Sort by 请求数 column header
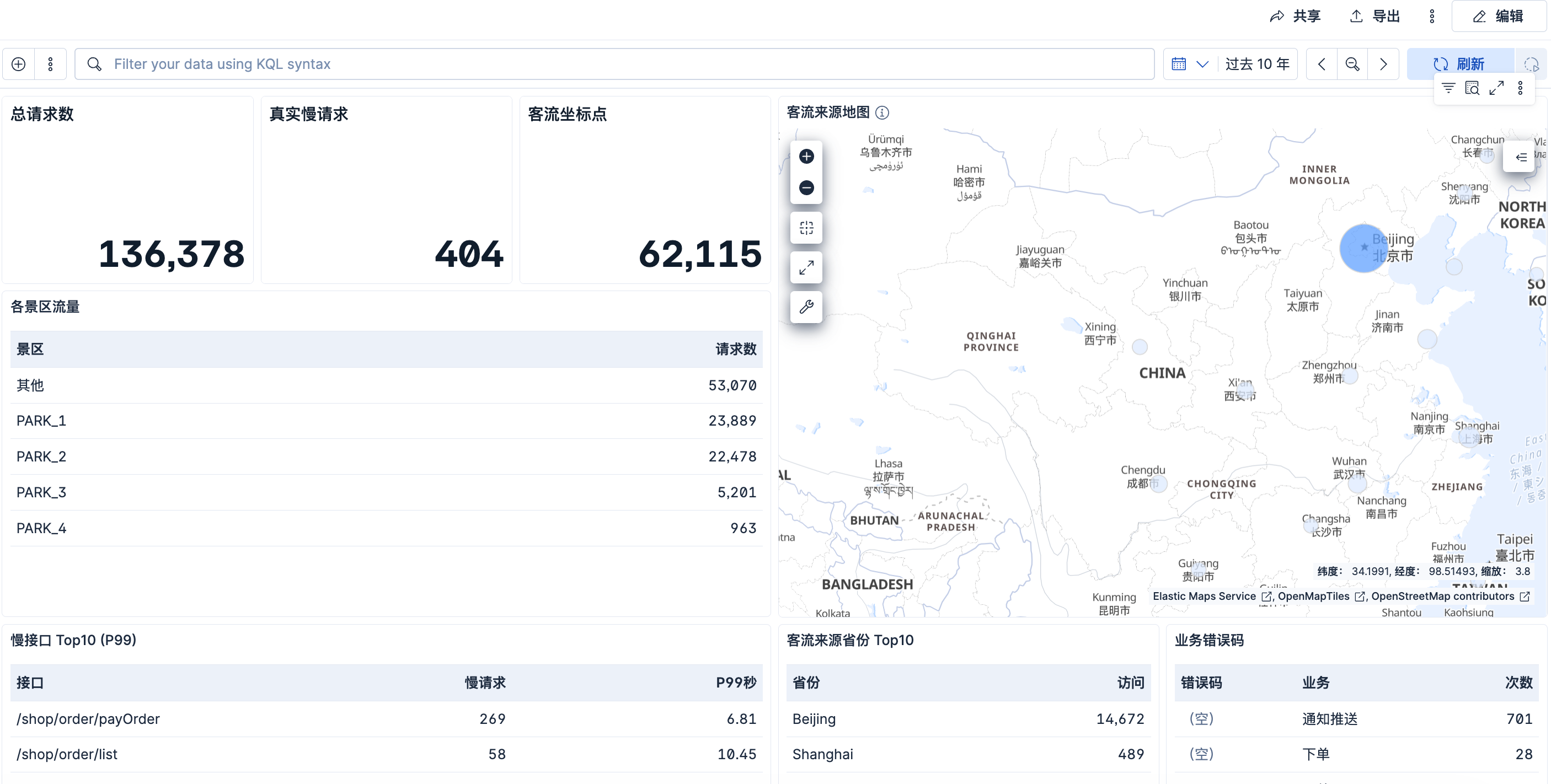Viewport: 1551px width, 784px height. [736, 349]
